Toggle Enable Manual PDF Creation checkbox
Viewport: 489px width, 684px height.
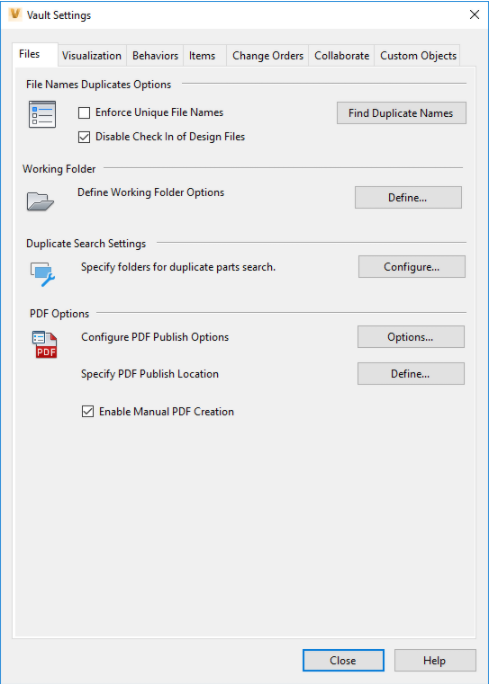coord(88,411)
